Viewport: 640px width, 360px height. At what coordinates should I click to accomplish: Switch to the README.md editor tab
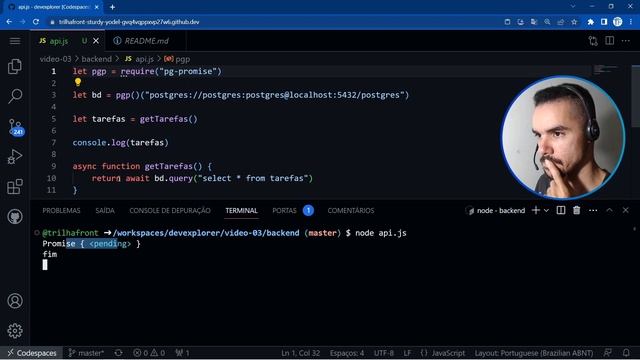pyautogui.click(x=146, y=41)
